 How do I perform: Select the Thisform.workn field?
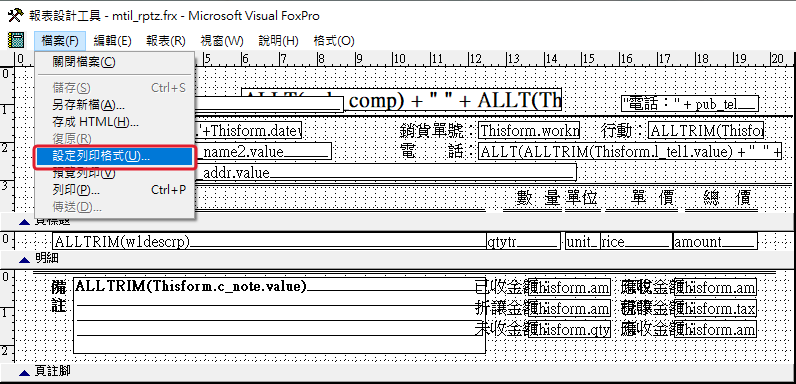point(529,131)
